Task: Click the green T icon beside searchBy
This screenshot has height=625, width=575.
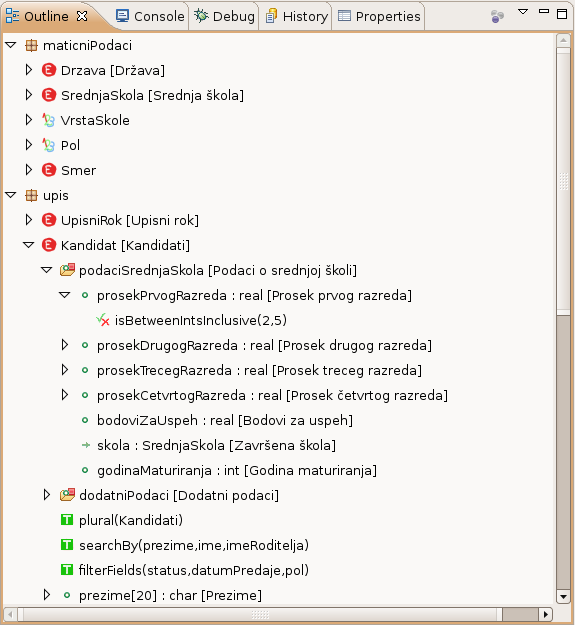Action: point(67,544)
